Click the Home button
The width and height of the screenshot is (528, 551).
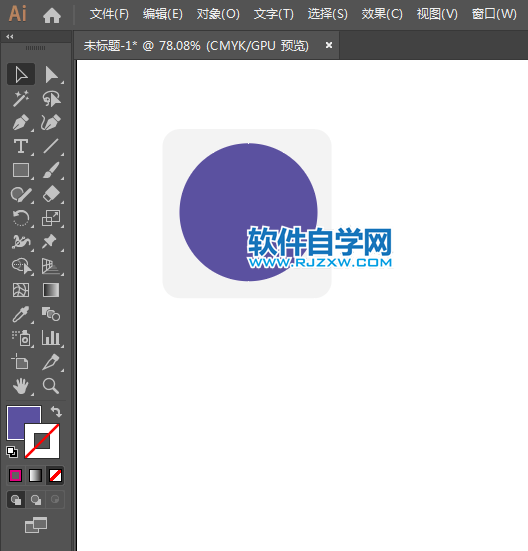[x=52, y=15]
